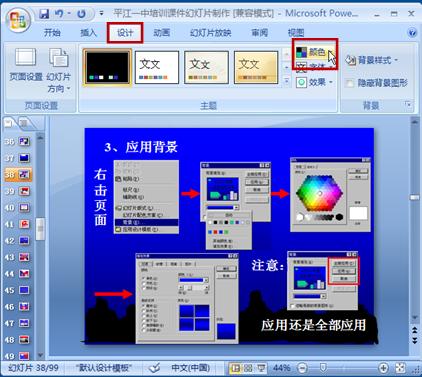Open 背景样式 background styles dropdown
The width and height of the screenshot is (422, 377).
[x=372, y=60]
